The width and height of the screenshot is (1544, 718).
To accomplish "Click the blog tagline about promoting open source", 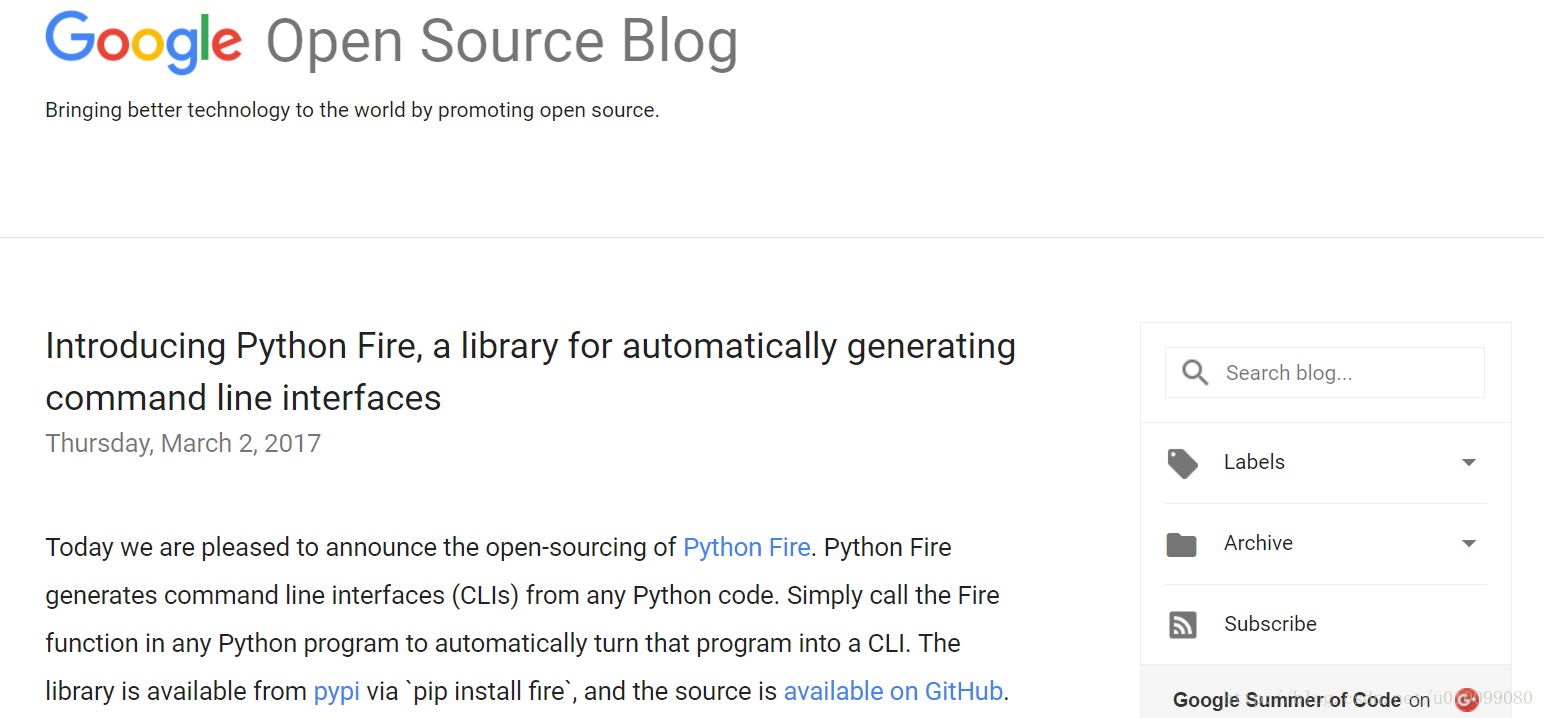I will [352, 110].
